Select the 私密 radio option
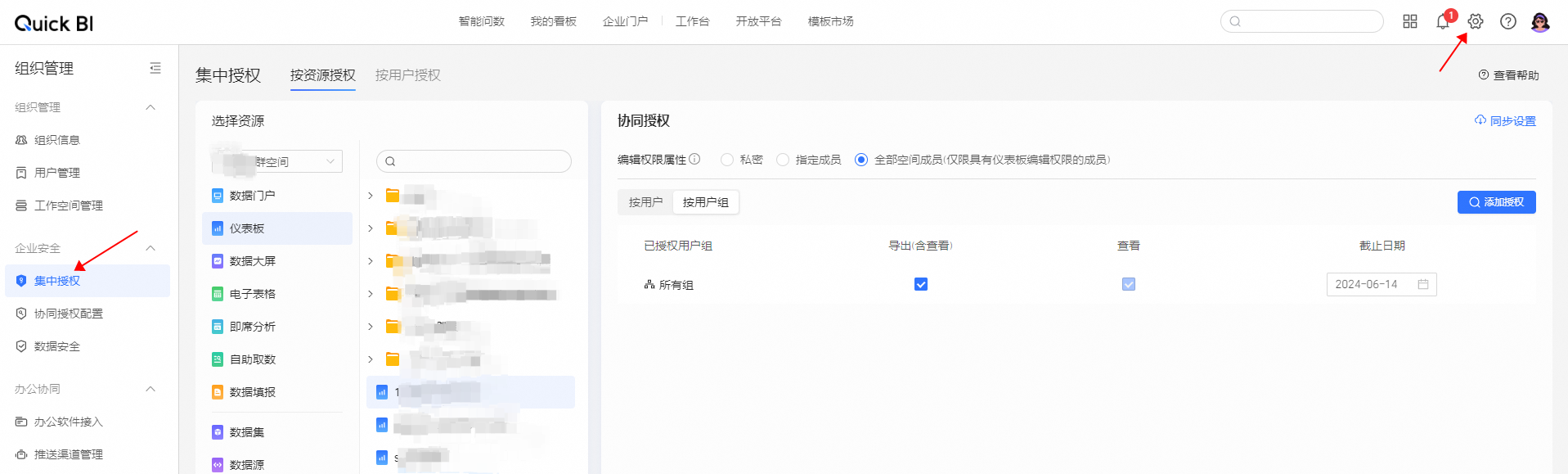The height and width of the screenshot is (474, 1568). [x=727, y=160]
